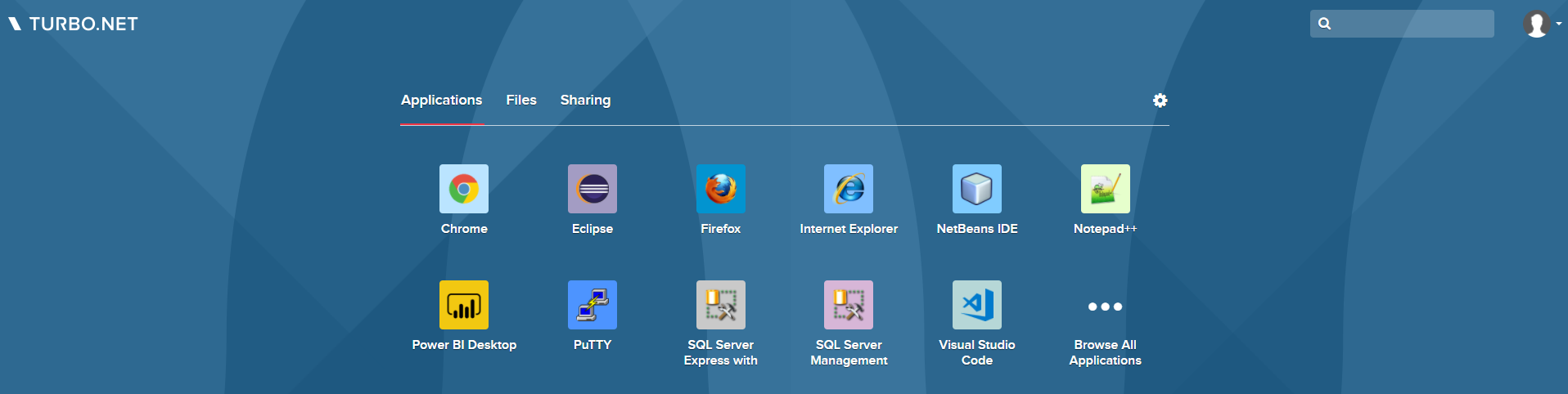Click the search magnifier icon

tap(1325, 24)
